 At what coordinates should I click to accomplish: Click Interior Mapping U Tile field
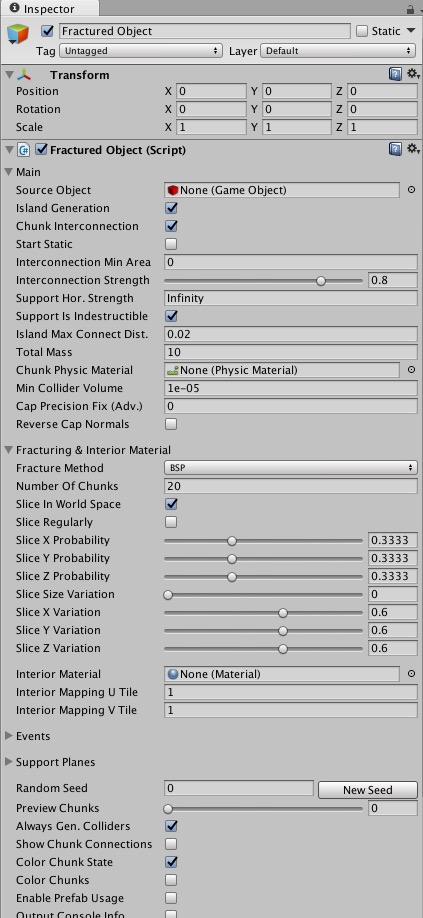[291, 692]
